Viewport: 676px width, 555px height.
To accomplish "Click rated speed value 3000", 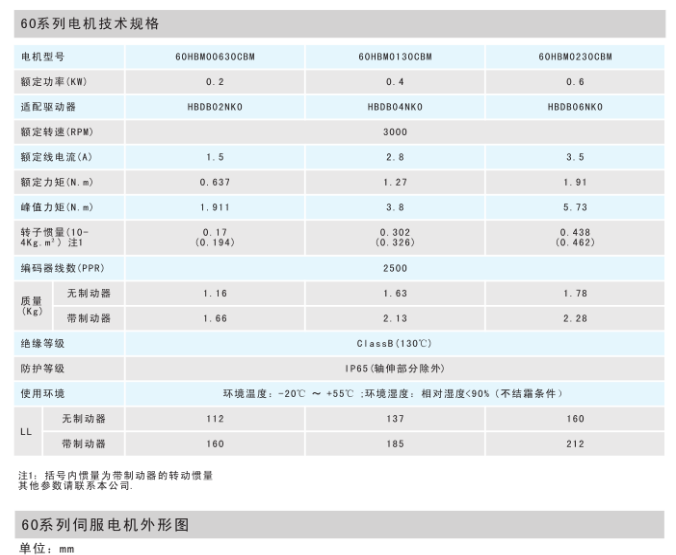I will point(395,132).
